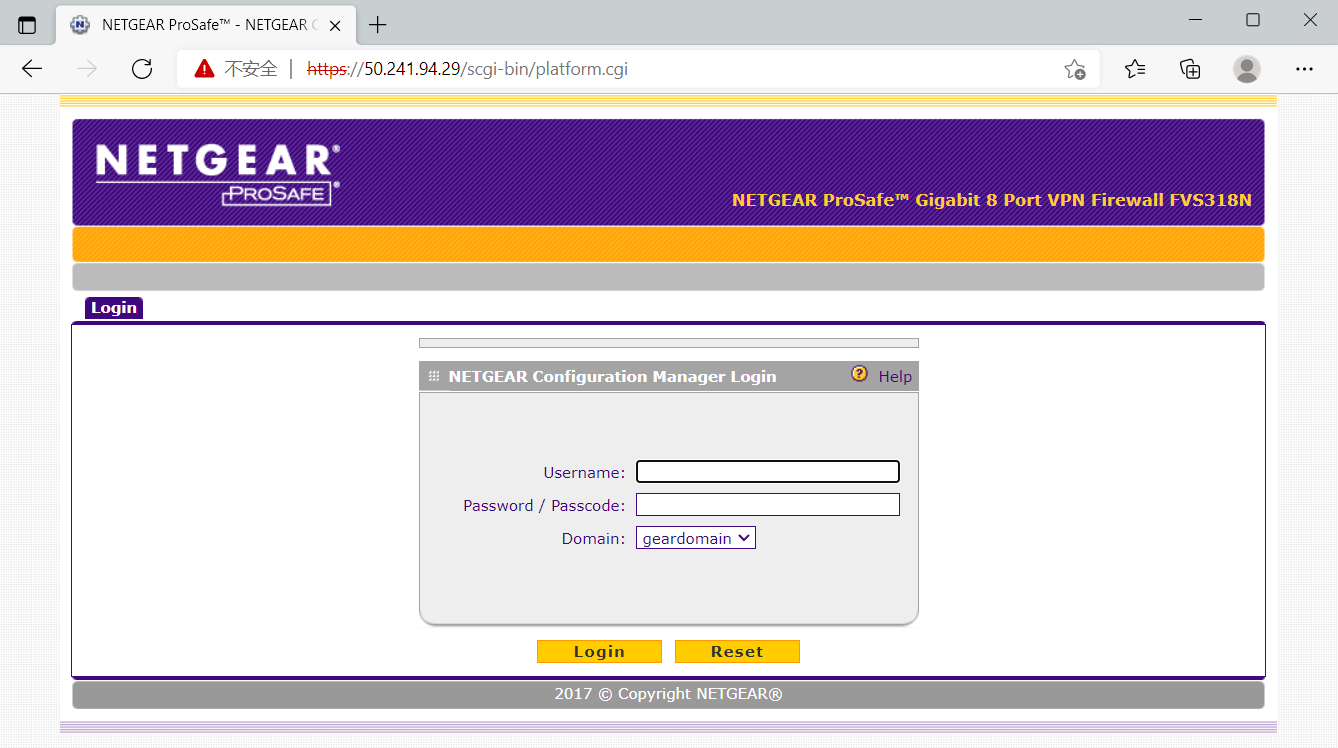Click the 不安全 security label
Screen dimensions: 1338x748
click(x=250, y=69)
